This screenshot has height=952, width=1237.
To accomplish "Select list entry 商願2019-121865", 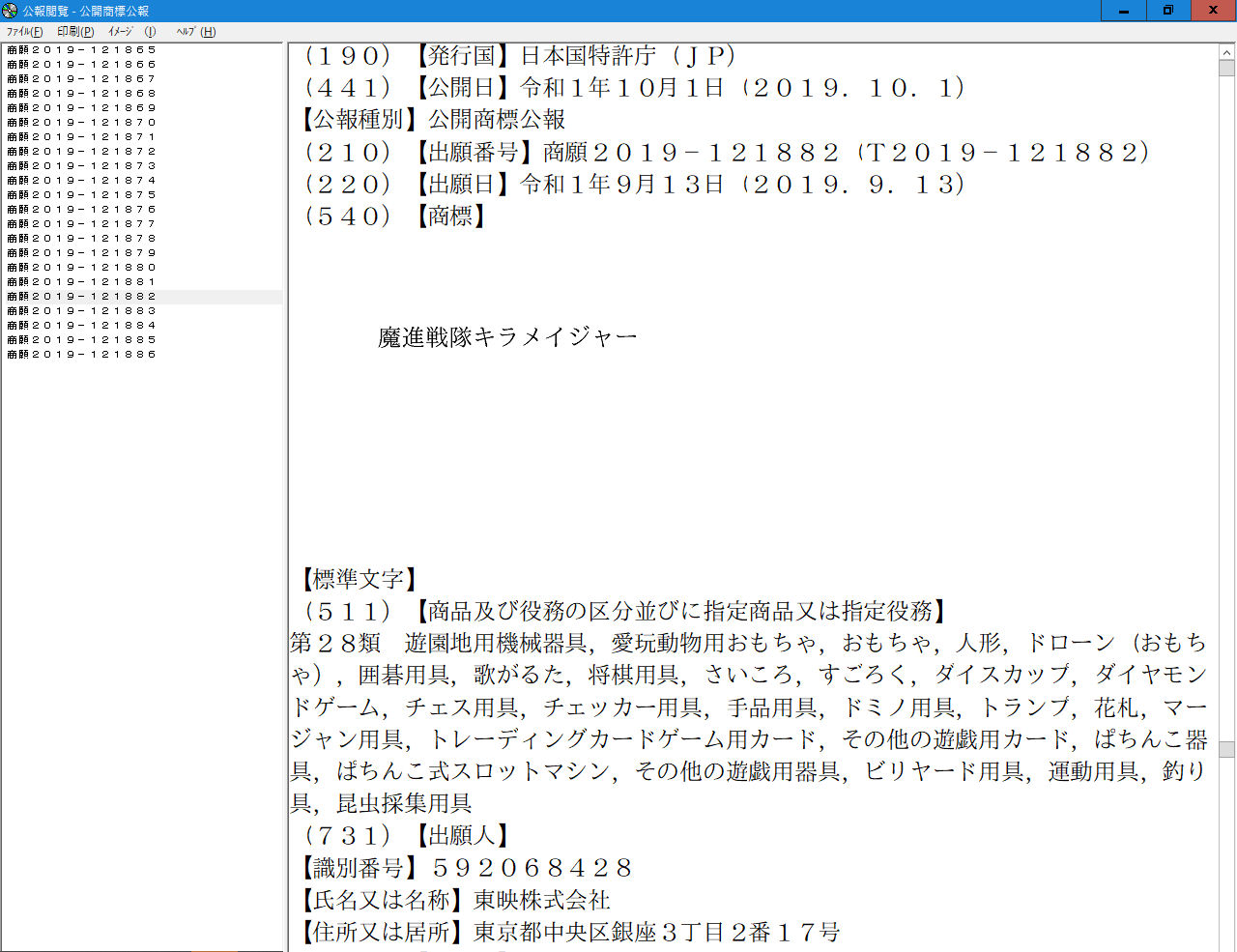I will (81, 49).
